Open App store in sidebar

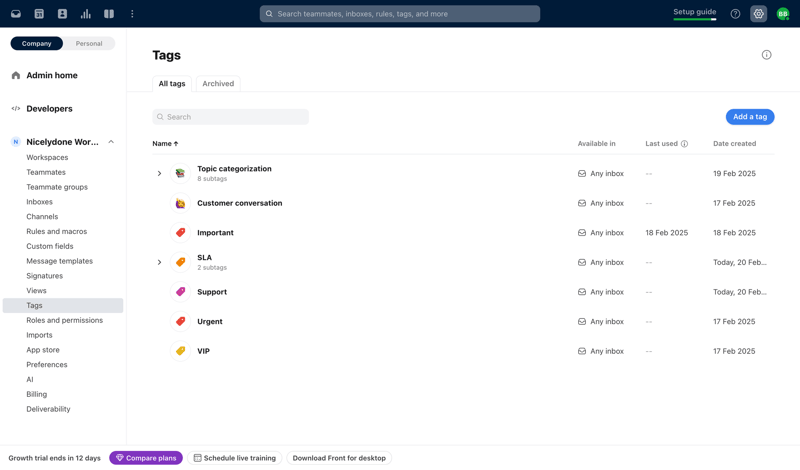coord(43,350)
